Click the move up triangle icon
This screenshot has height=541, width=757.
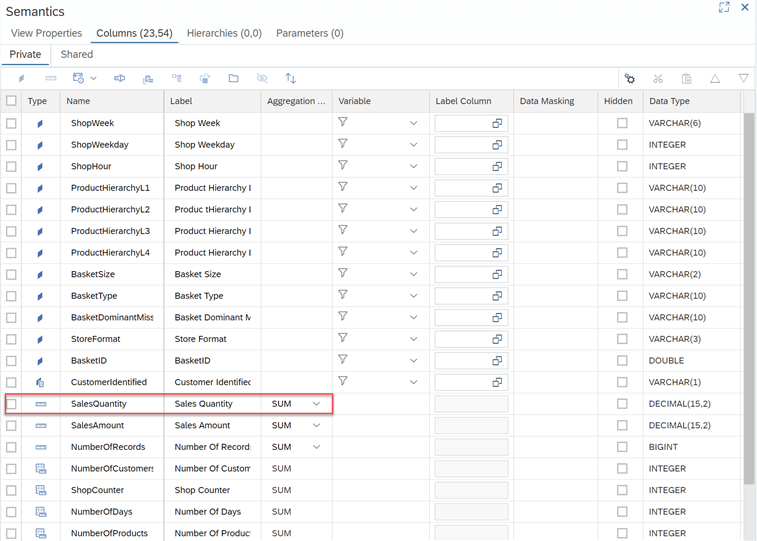click(x=715, y=78)
